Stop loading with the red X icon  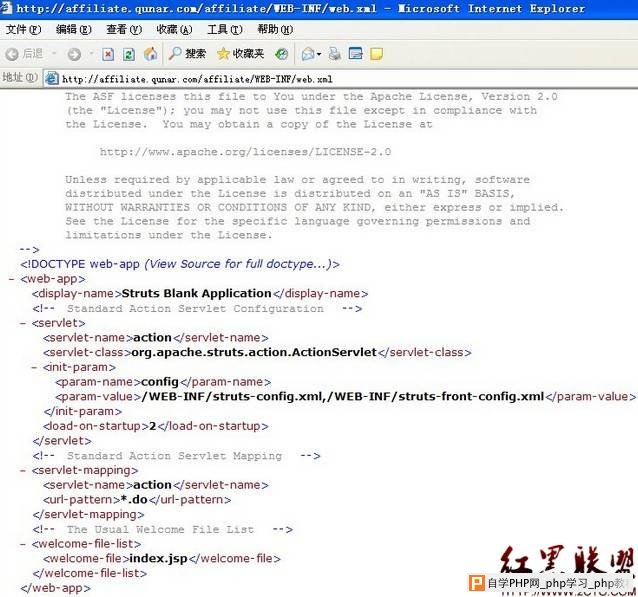[x=108, y=54]
